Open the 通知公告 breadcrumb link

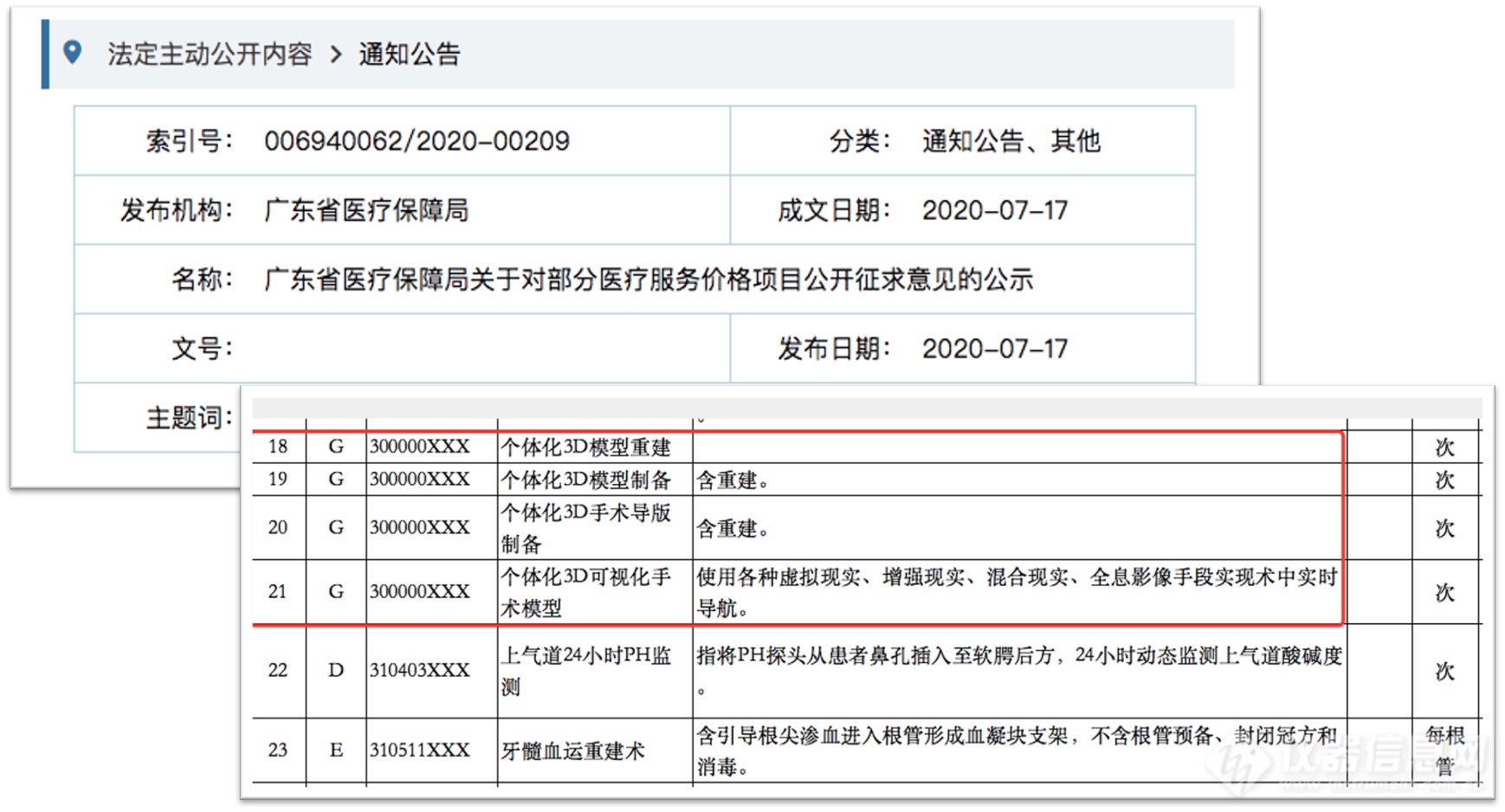pyautogui.click(x=410, y=55)
